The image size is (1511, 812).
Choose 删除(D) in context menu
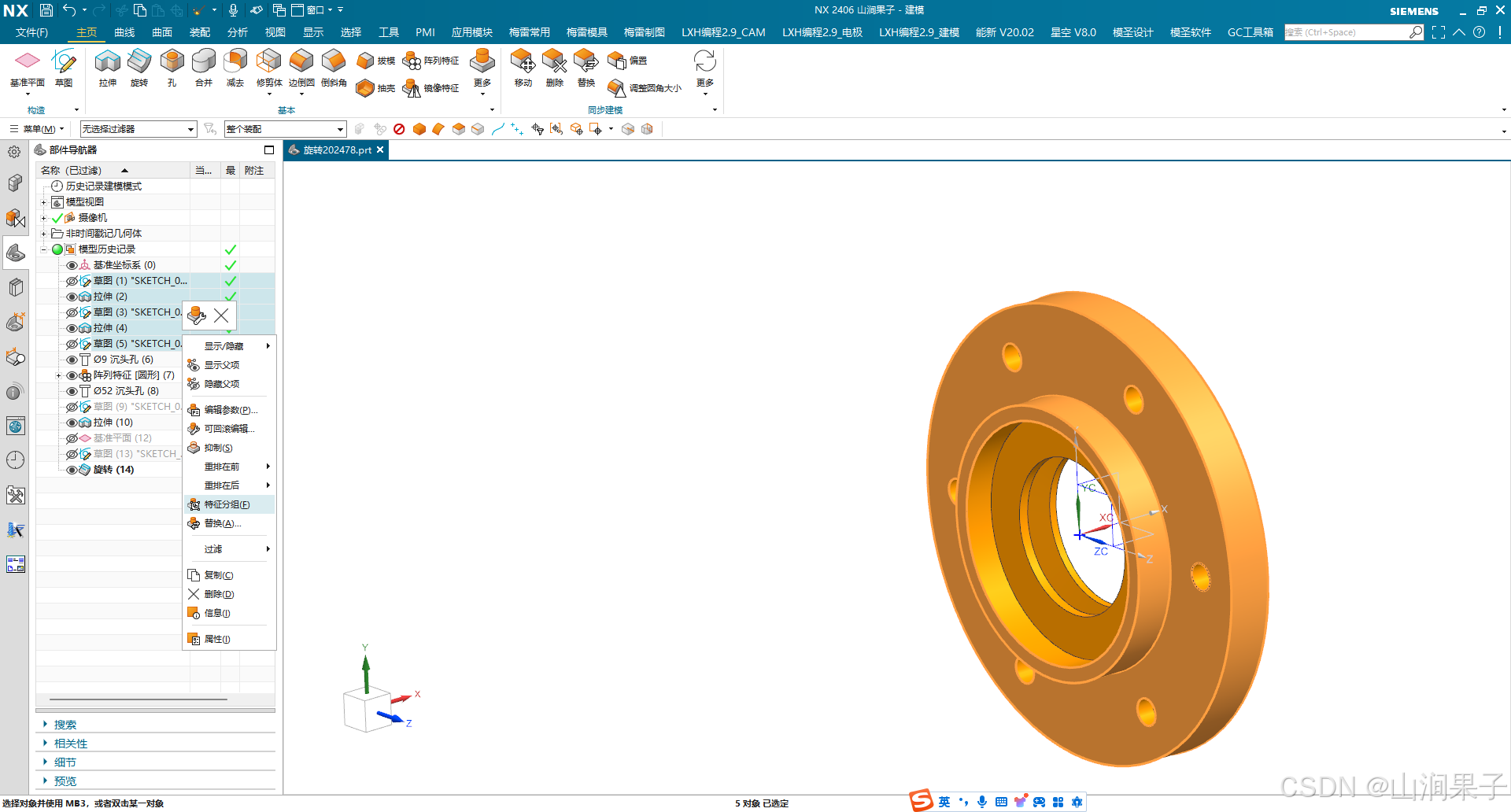[229, 594]
